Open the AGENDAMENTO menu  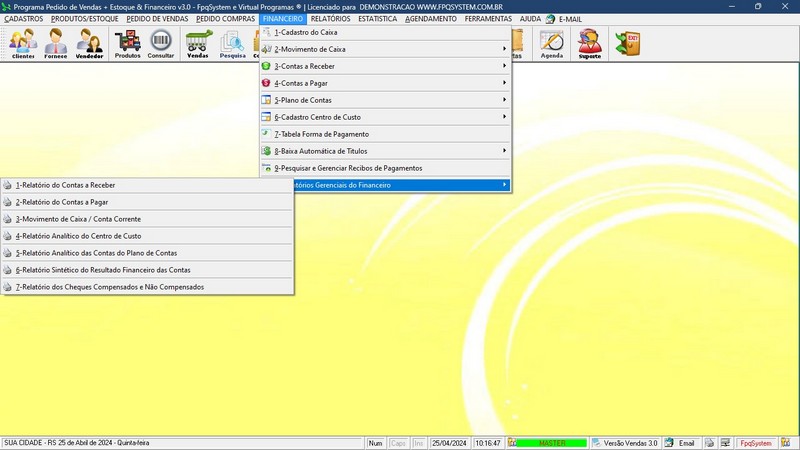coord(431,19)
